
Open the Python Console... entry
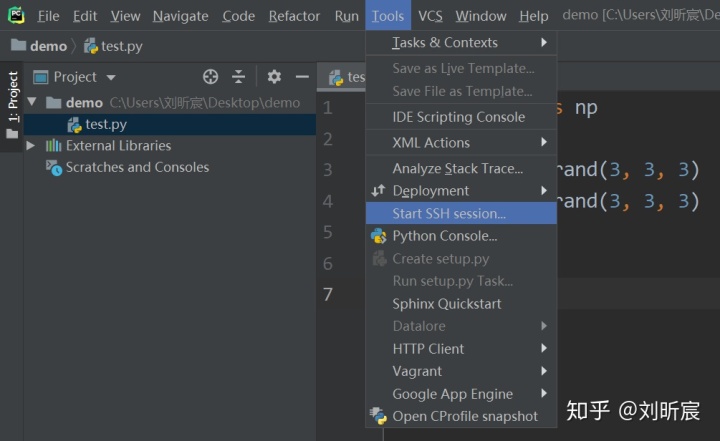pyautogui.click(x=461, y=236)
